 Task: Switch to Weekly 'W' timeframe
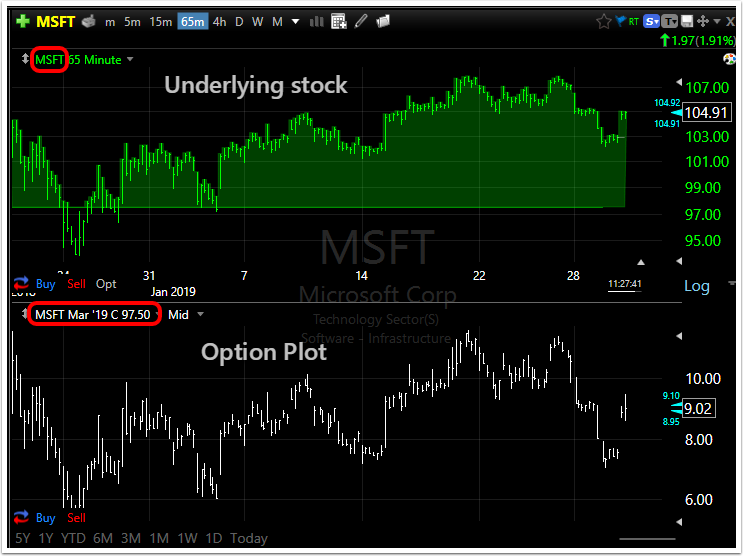click(x=257, y=22)
